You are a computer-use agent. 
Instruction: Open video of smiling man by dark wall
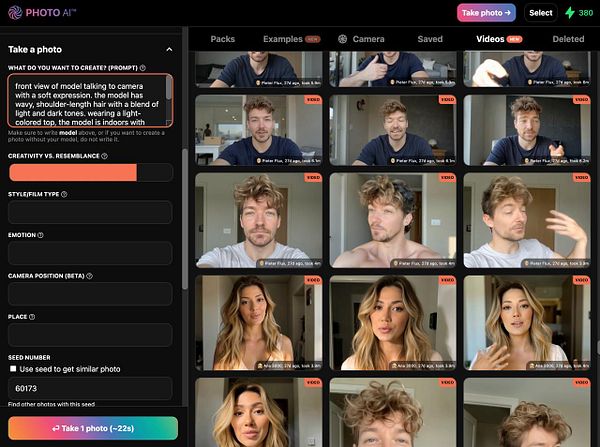393,130
